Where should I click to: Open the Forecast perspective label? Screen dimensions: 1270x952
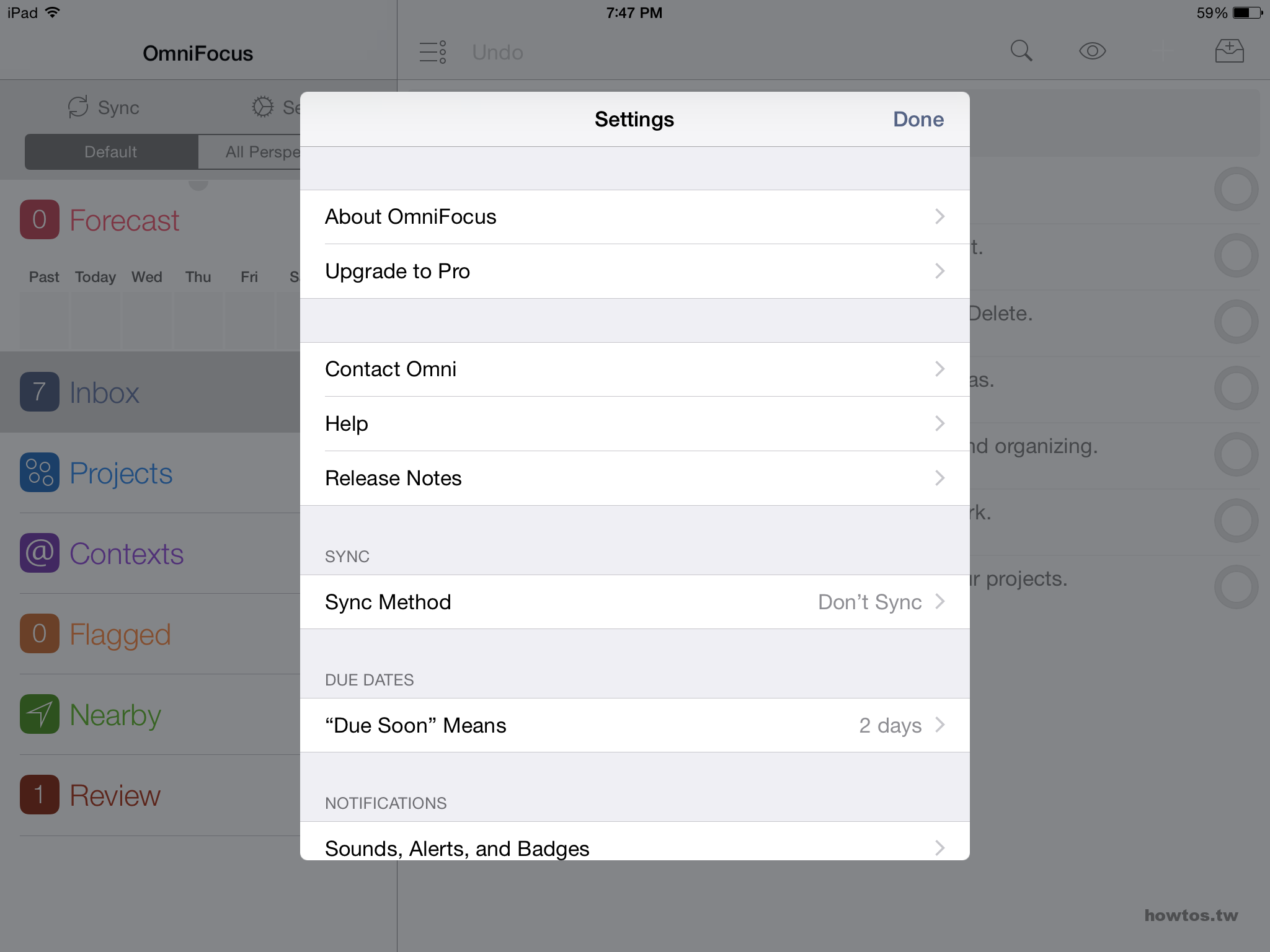[124, 221]
